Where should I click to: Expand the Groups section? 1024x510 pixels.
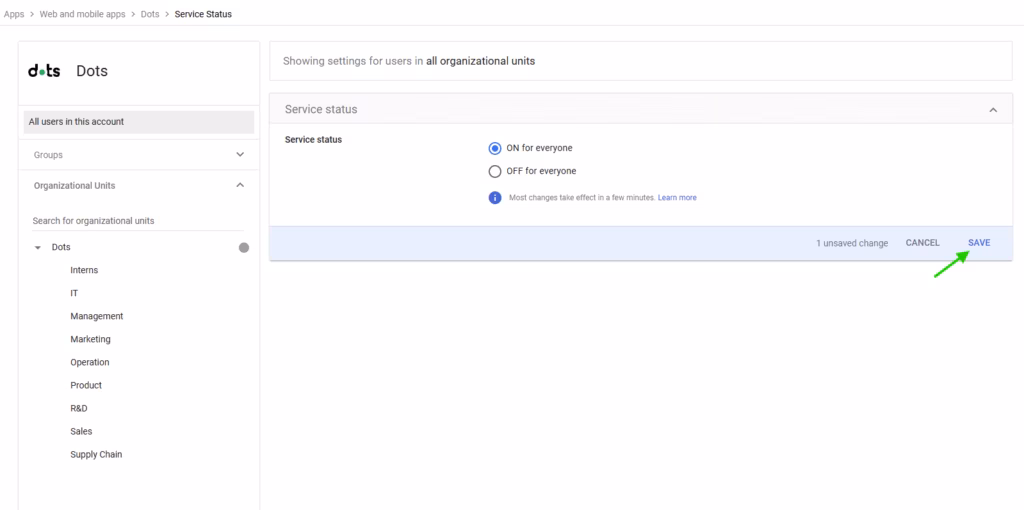[x=240, y=155]
